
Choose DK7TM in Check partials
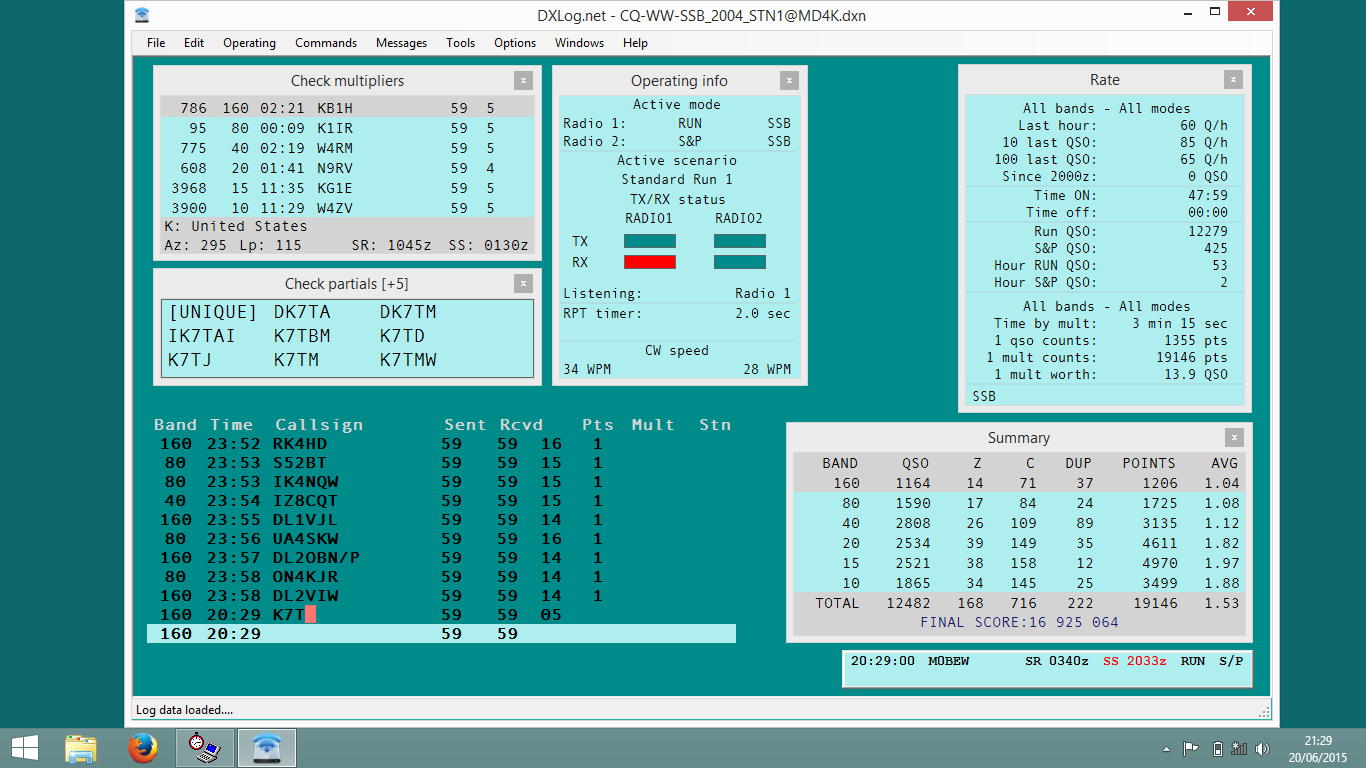click(x=408, y=312)
